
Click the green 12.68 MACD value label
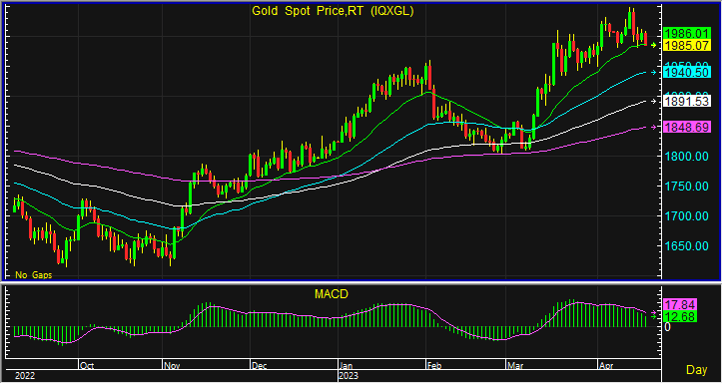click(x=680, y=316)
